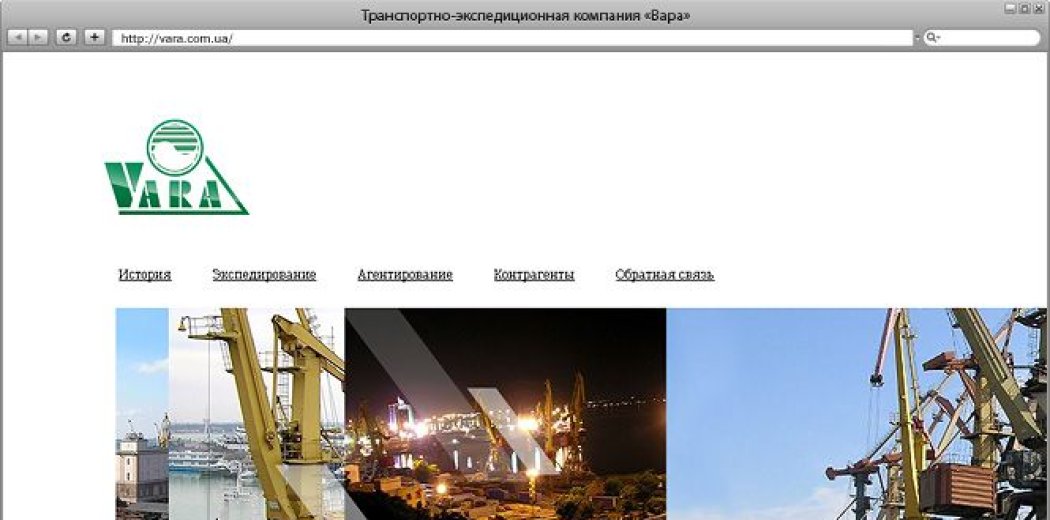The image size is (1050, 520).
Task: Close the browser window
Action: tap(1039, 9)
